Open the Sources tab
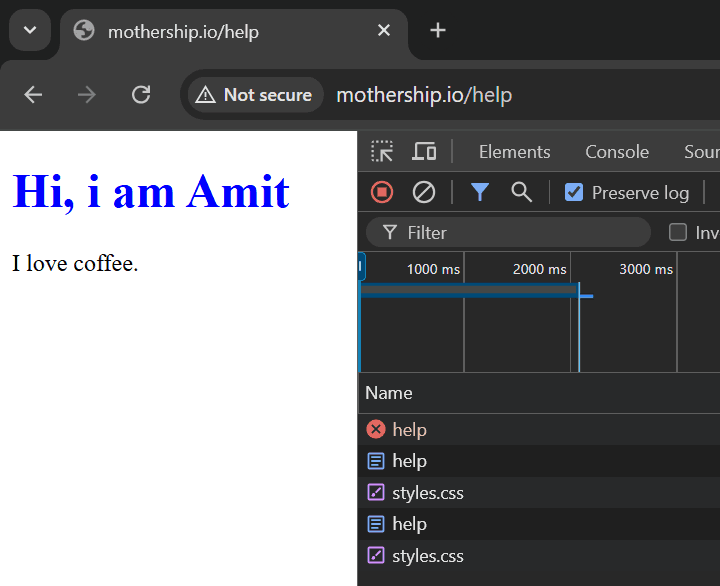The image size is (720, 586). pyautogui.click(x=702, y=152)
